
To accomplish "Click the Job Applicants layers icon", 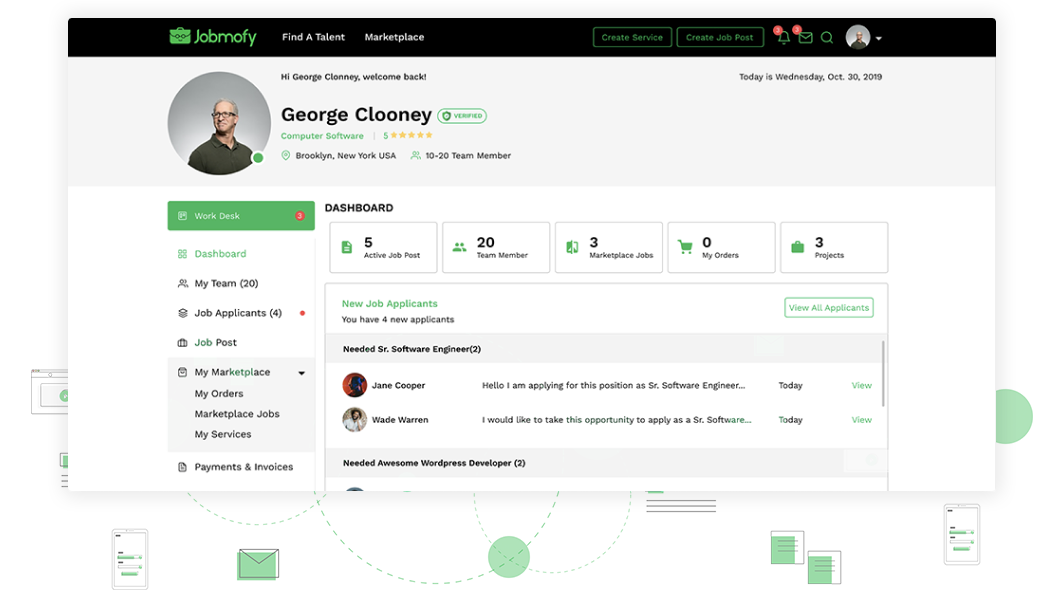I will tap(183, 313).
